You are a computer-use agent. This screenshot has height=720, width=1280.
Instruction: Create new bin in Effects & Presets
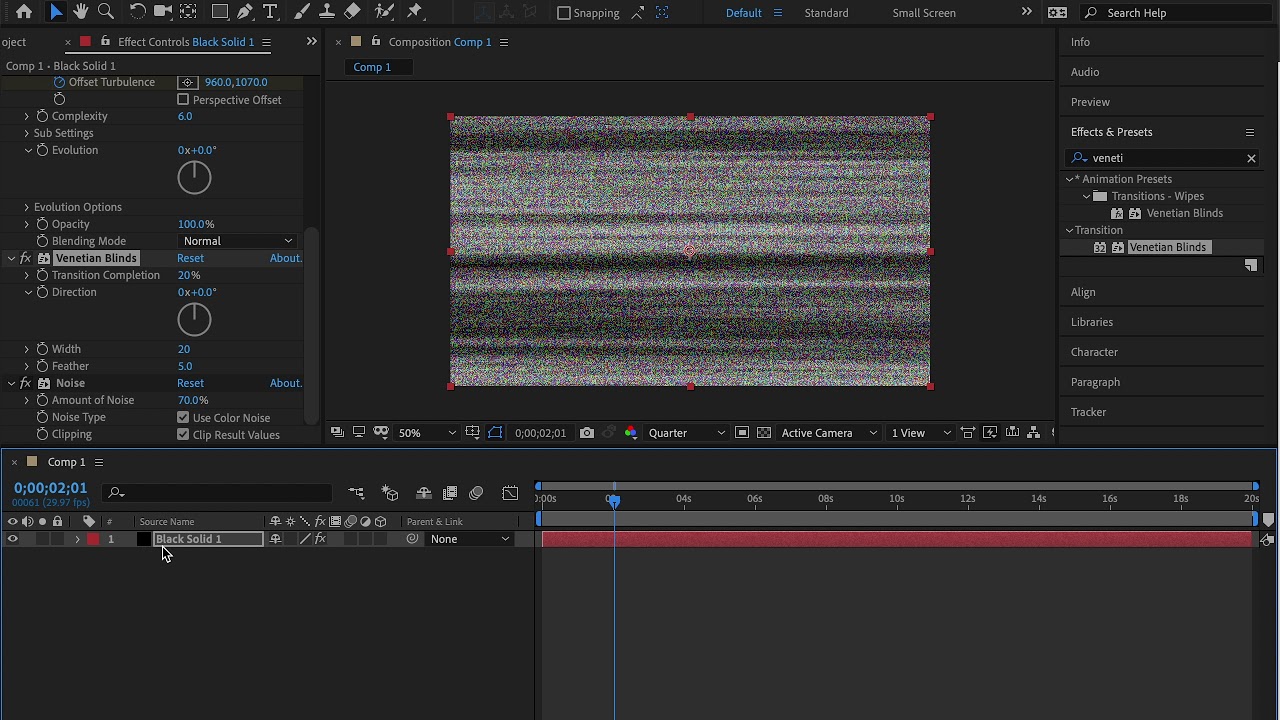(x=1251, y=265)
